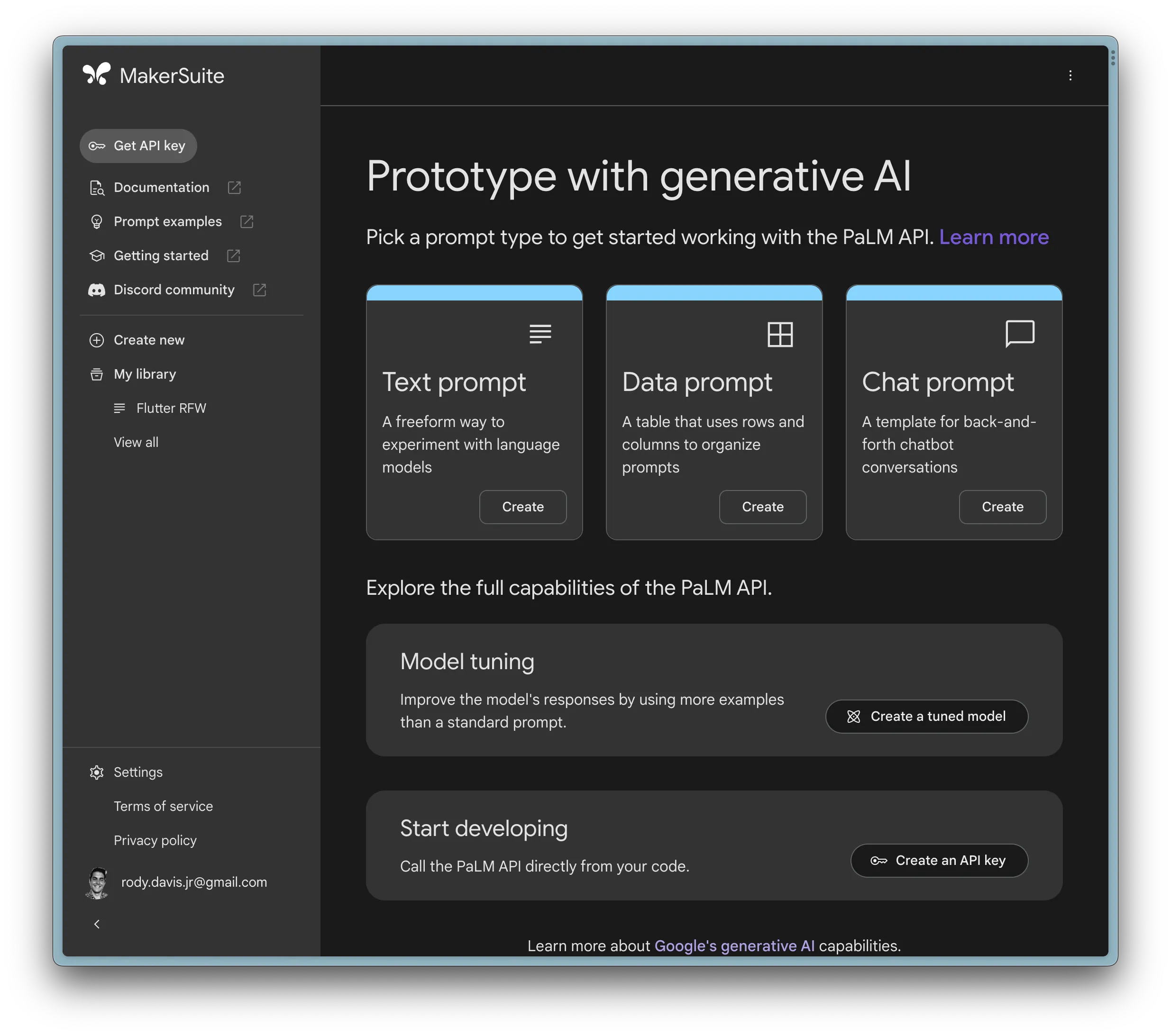1171x1036 pixels.
Task: Follow the Learn more link
Action: point(993,237)
